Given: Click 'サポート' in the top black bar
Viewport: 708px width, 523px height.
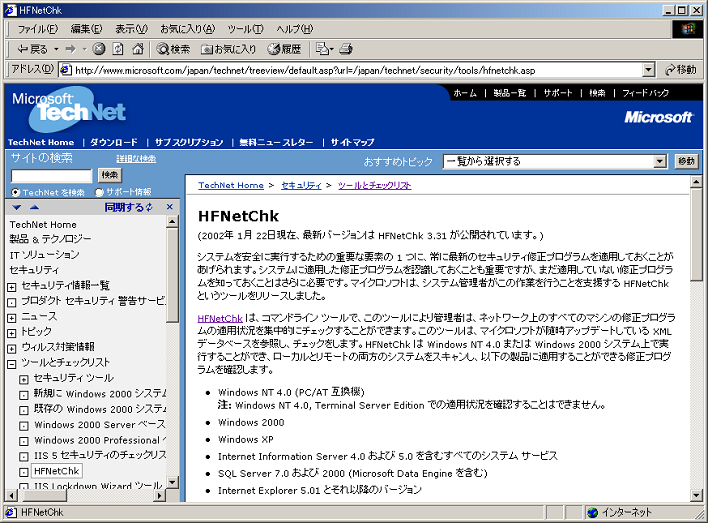Looking at the screenshot, I should [558, 93].
